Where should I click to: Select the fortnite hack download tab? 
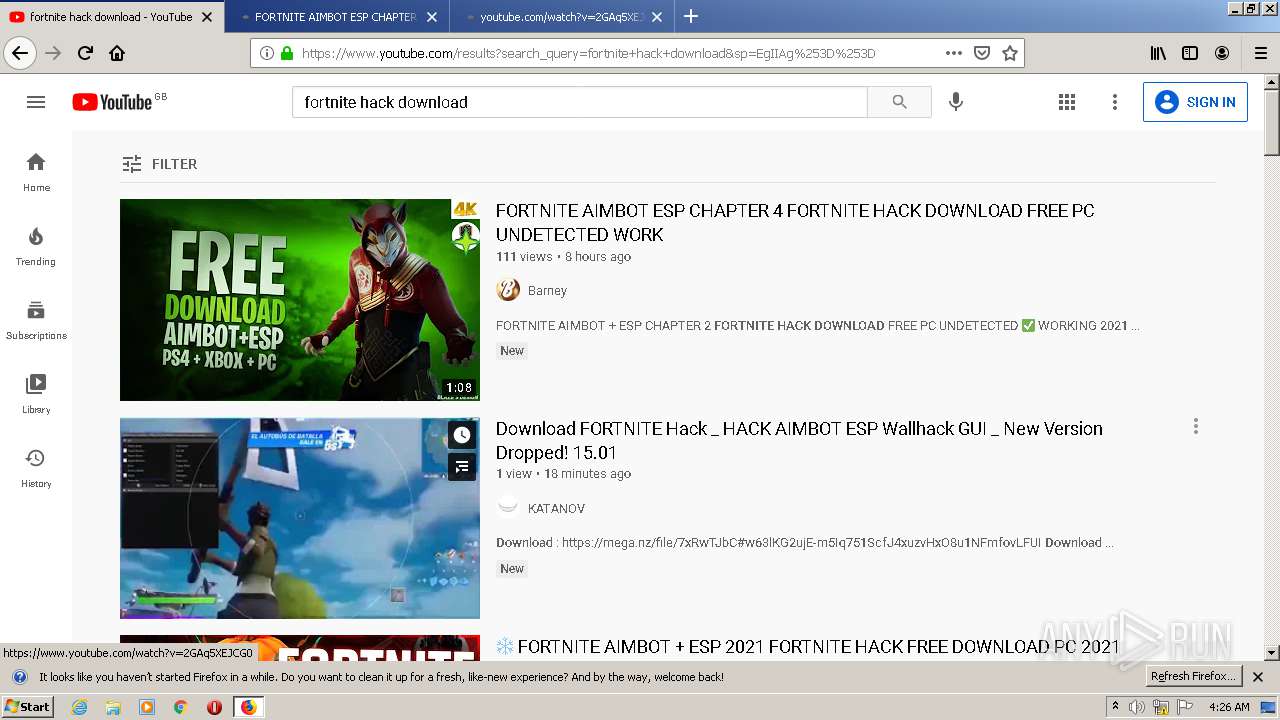(x=110, y=16)
